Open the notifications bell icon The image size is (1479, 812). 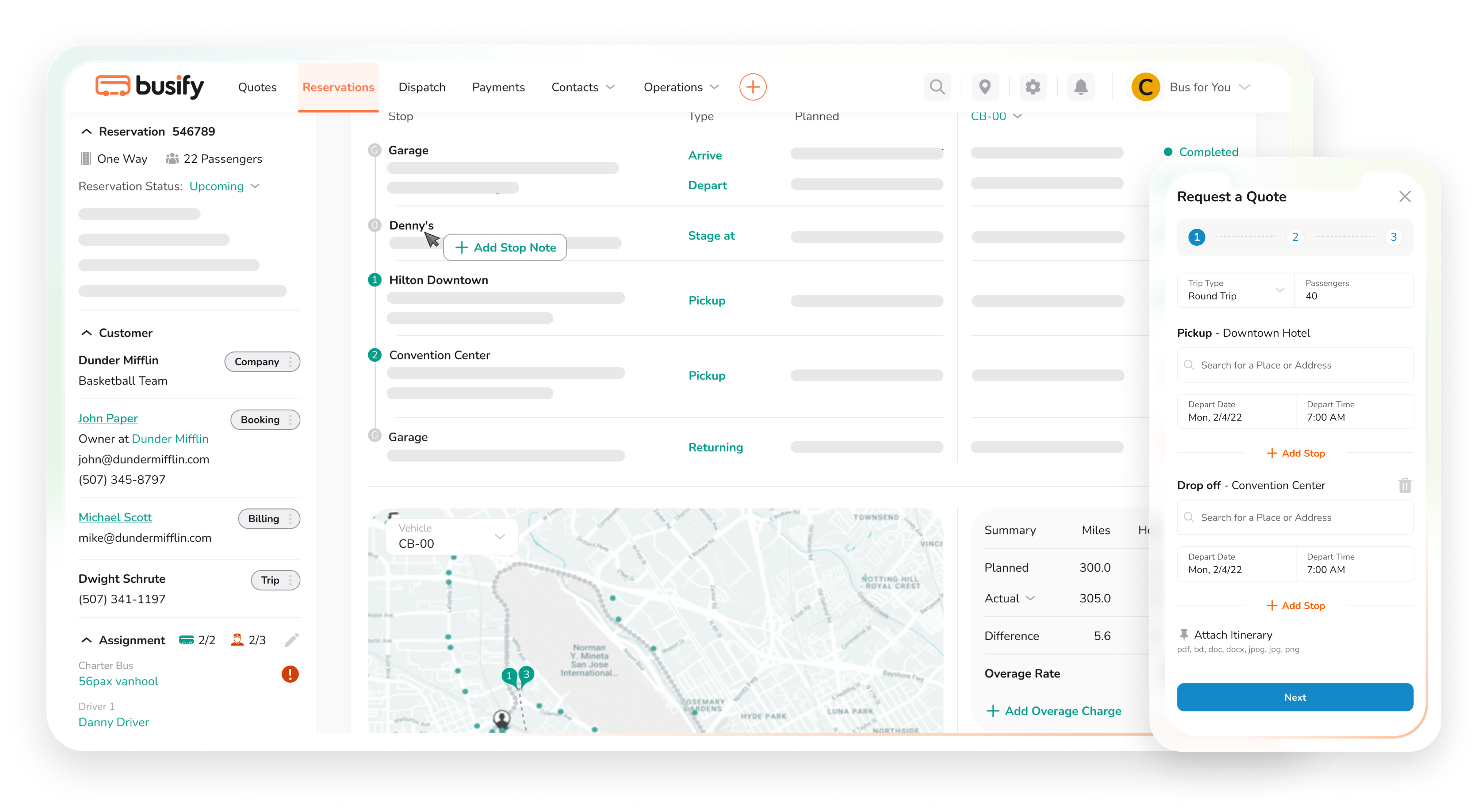coord(1081,87)
